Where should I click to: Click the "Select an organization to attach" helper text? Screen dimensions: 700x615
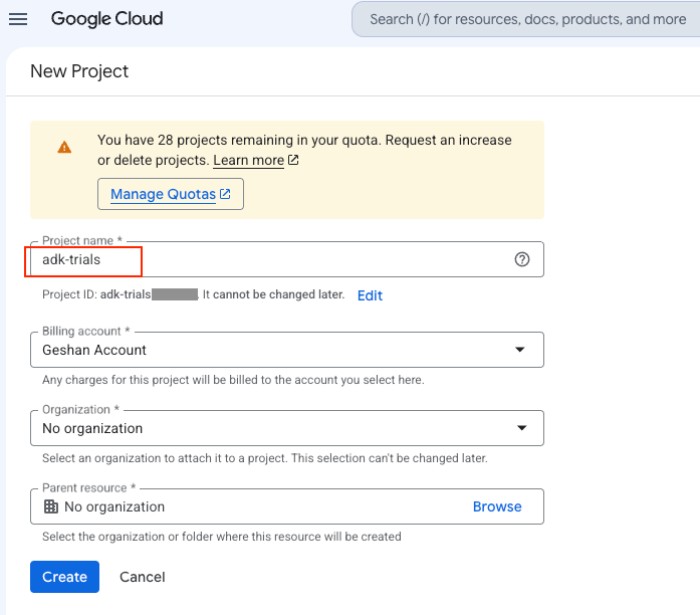265,458
